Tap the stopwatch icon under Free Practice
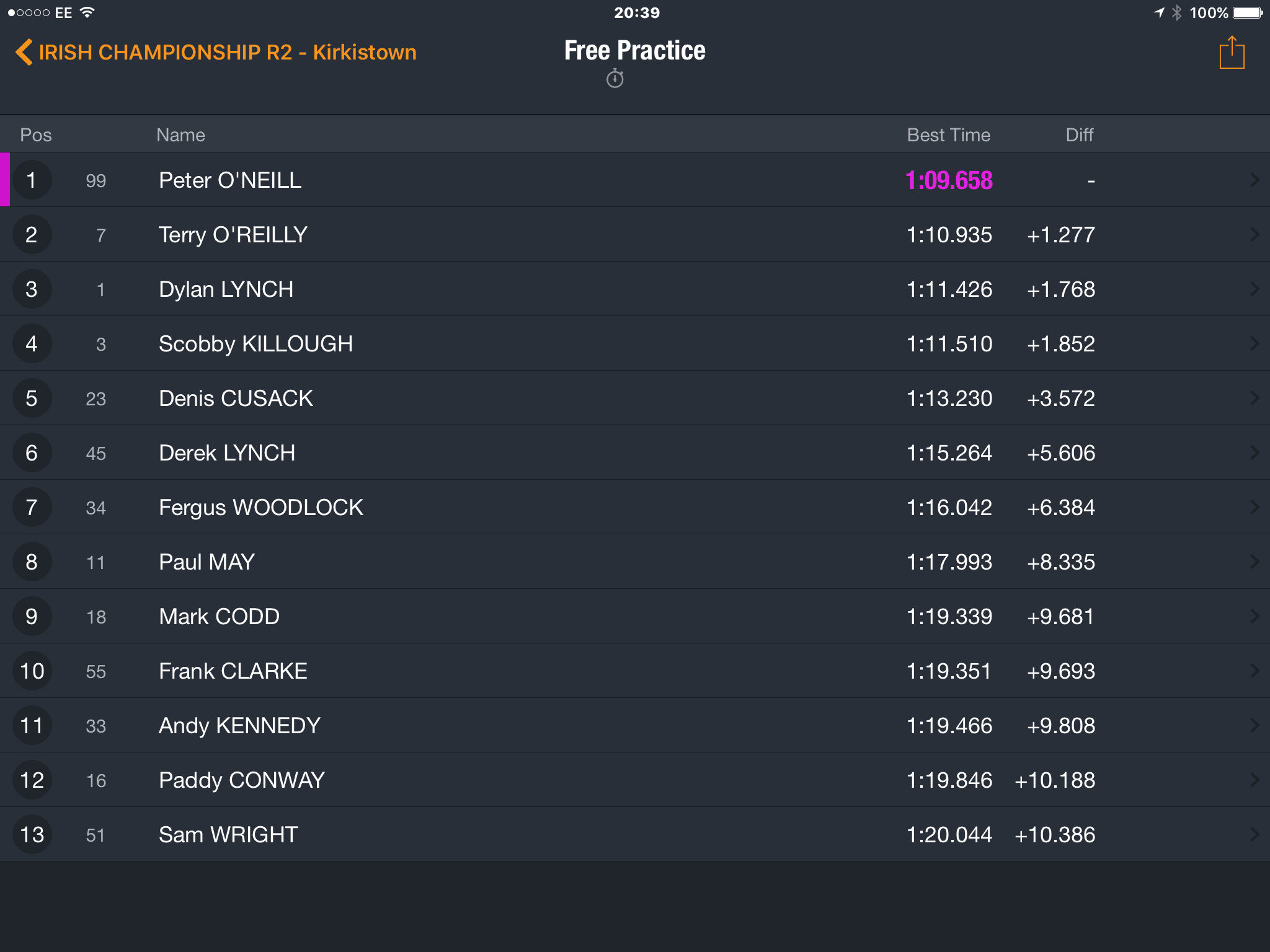The image size is (1270, 952). 615,79
